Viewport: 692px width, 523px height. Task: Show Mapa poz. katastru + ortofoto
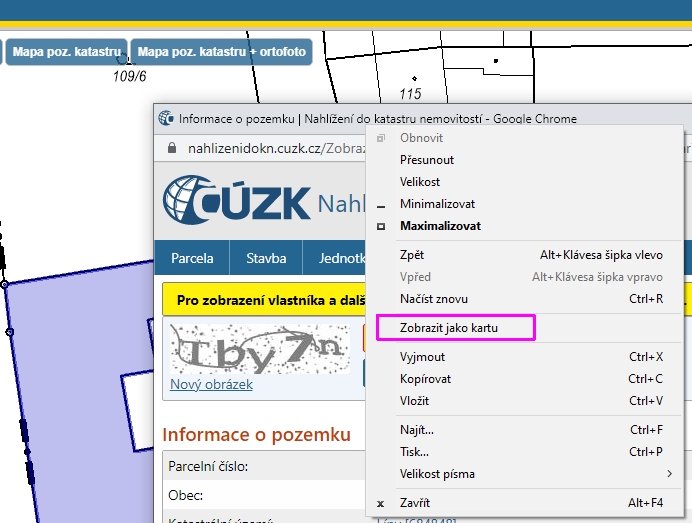pyautogui.click(x=221, y=52)
